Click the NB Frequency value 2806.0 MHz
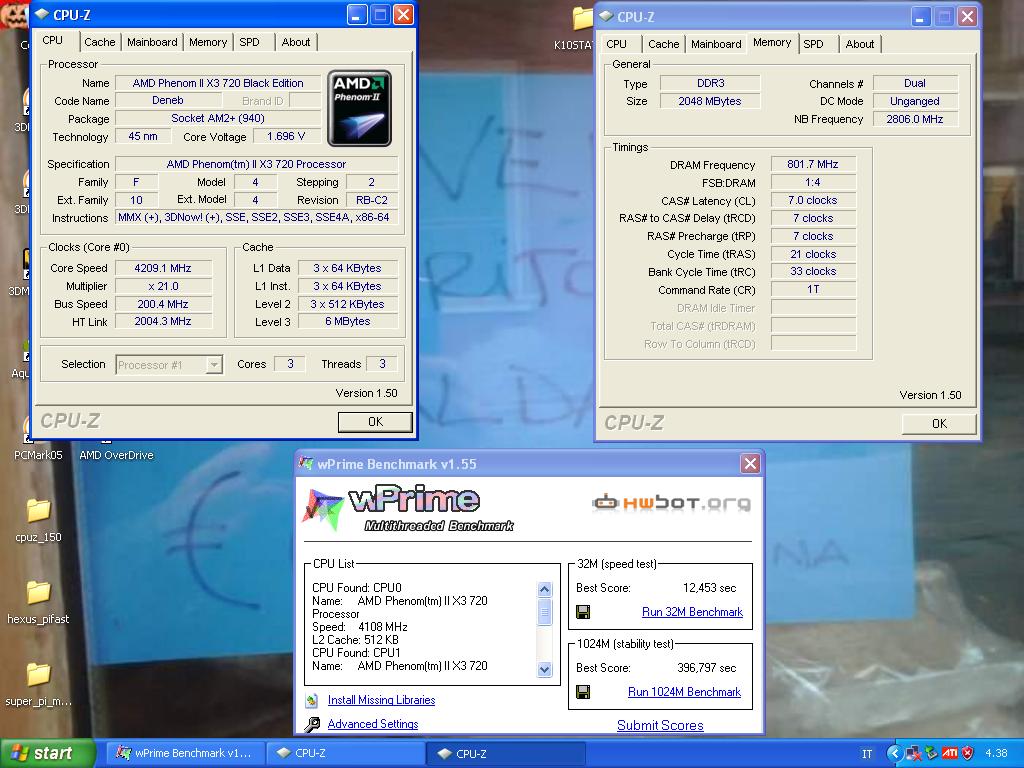Viewport: 1024px width, 768px height. (x=915, y=119)
